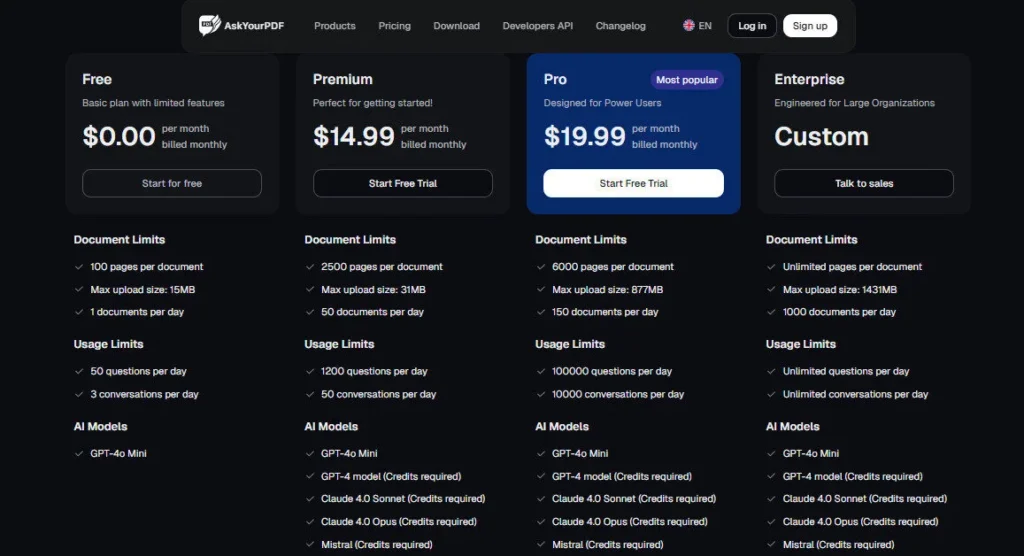Go to the Pricing page

tap(394, 26)
